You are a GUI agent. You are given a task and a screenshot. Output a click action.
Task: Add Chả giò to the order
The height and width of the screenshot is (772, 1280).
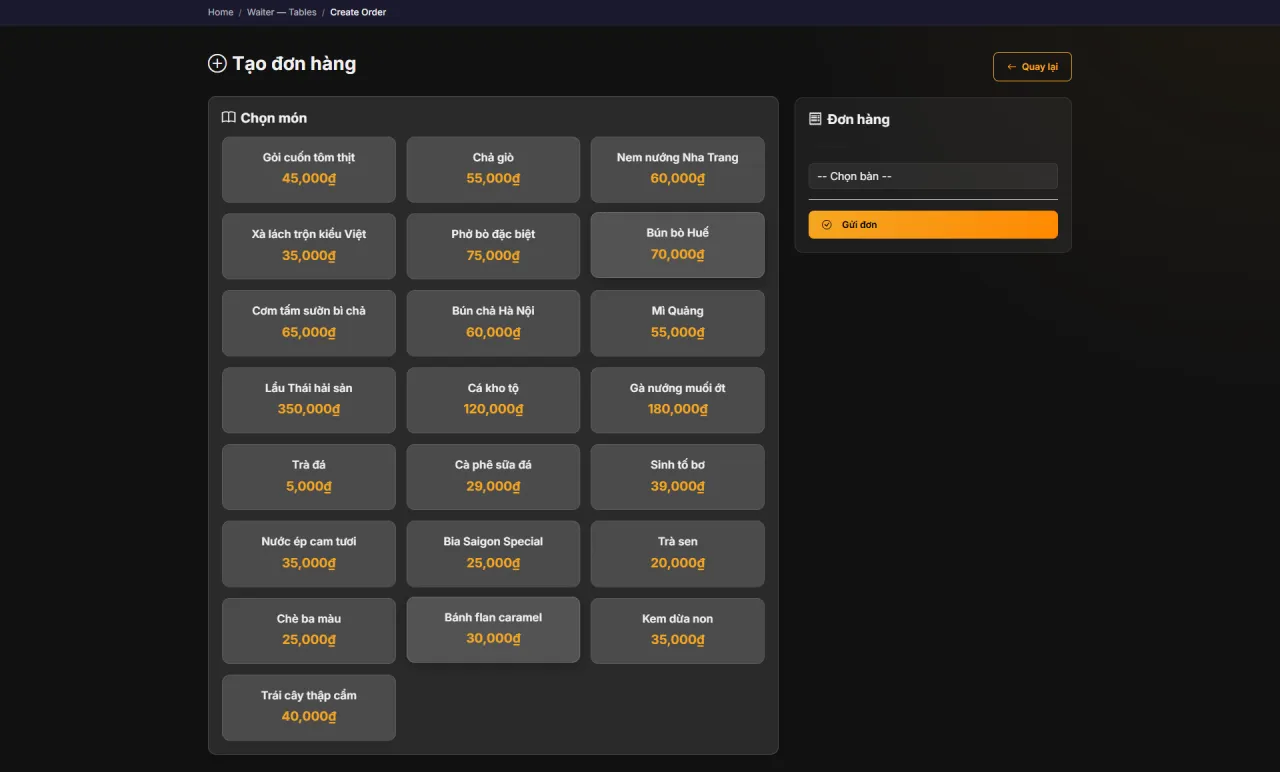click(x=493, y=170)
